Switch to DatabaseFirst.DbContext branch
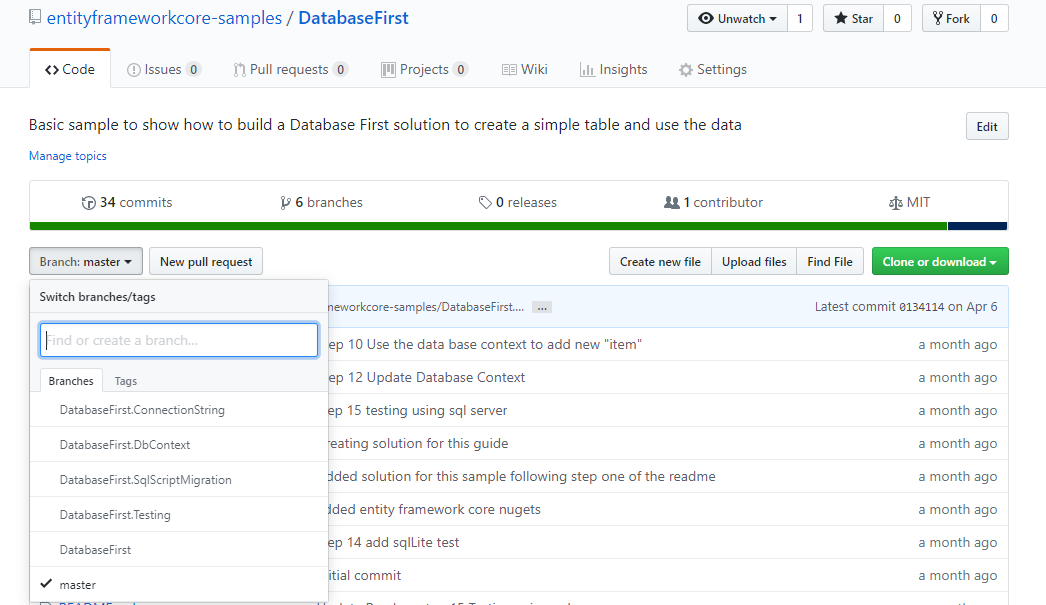The image size is (1046, 605). pyautogui.click(x=179, y=445)
